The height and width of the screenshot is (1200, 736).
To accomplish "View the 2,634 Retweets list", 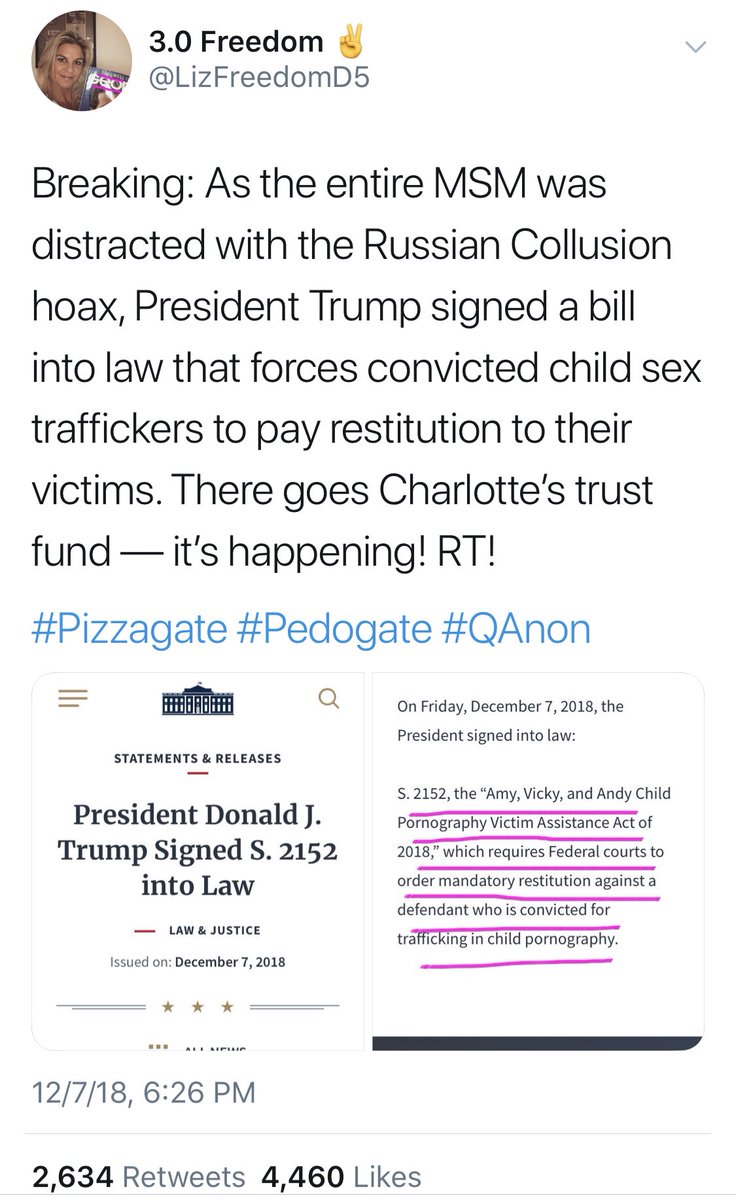I will (138, 1176).
